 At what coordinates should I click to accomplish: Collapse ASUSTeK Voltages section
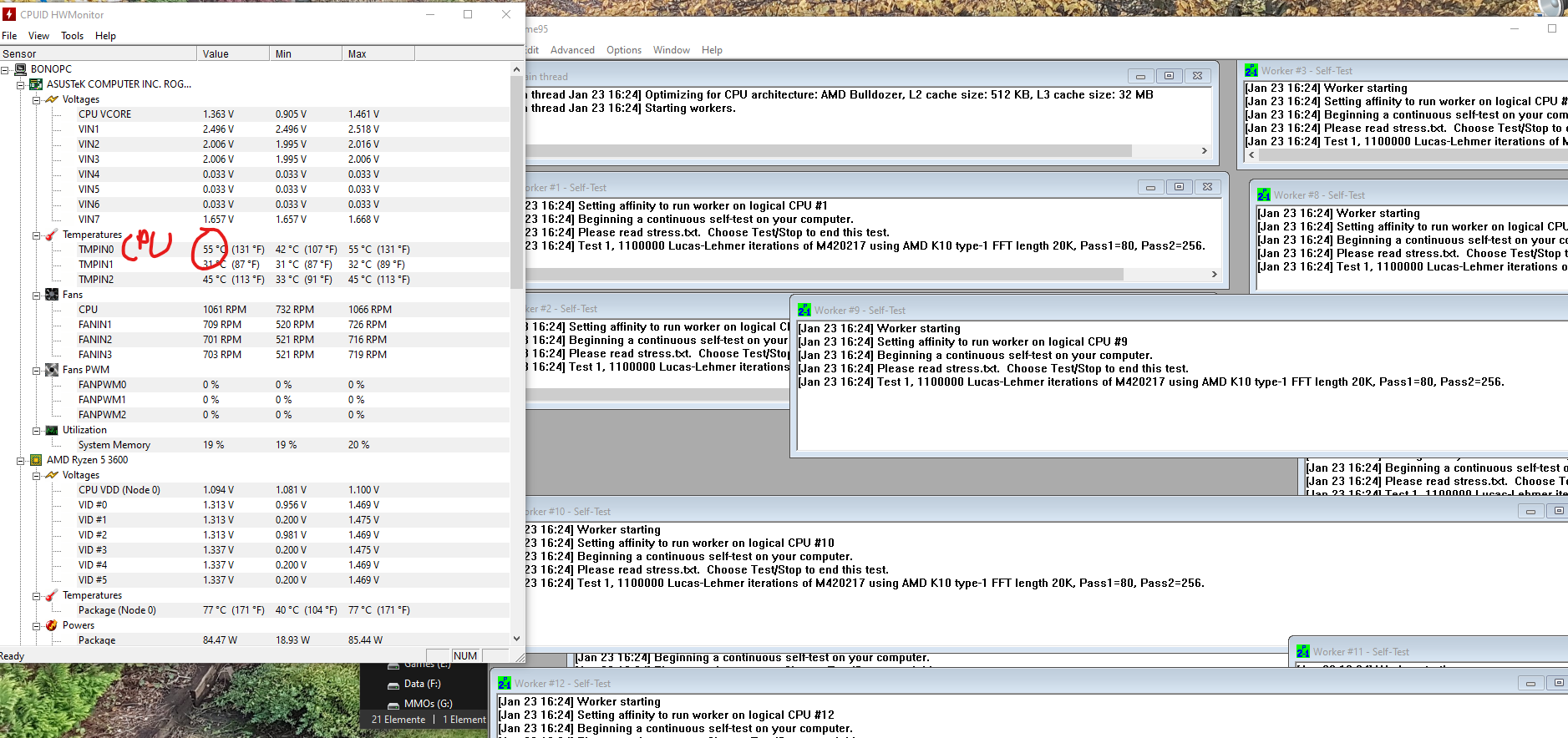pos(36,99)
